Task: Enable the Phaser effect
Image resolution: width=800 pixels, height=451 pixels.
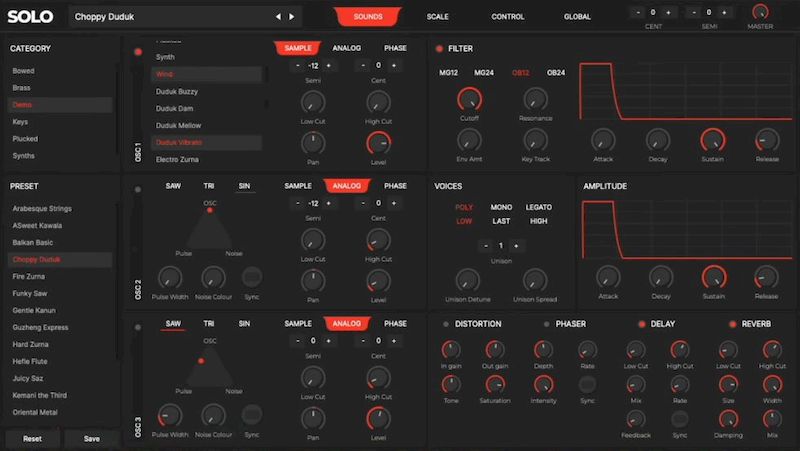Action: pyautogui.click(x=546, y=324)
